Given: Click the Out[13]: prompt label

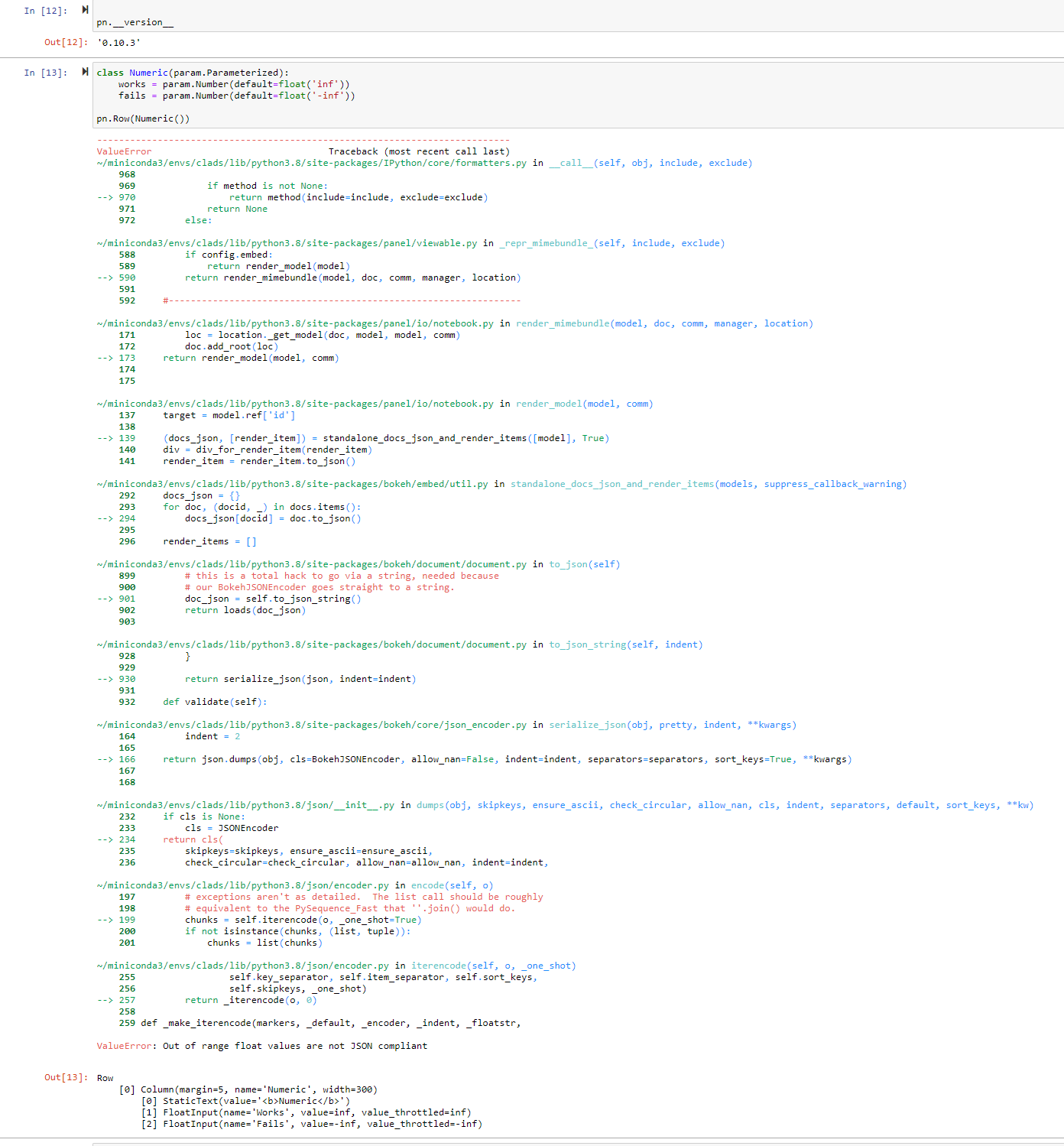Looking at the screenshot, I should click(x=63, y=1077).
